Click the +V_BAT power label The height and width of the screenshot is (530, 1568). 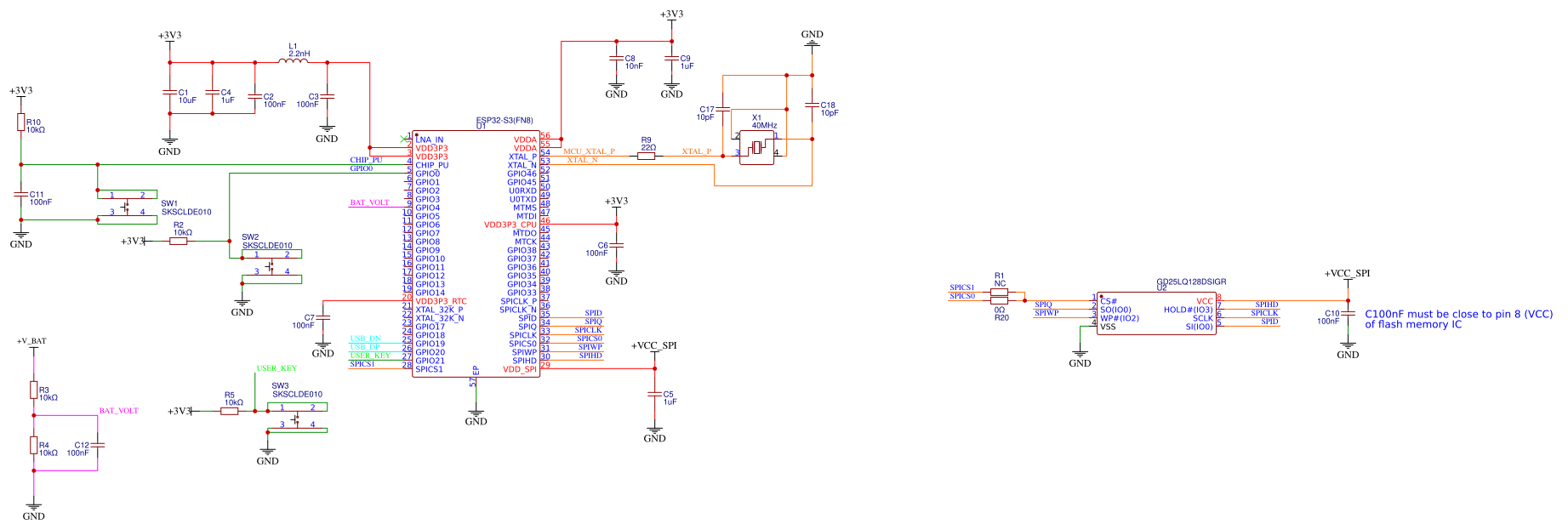[x=31, y=341]
